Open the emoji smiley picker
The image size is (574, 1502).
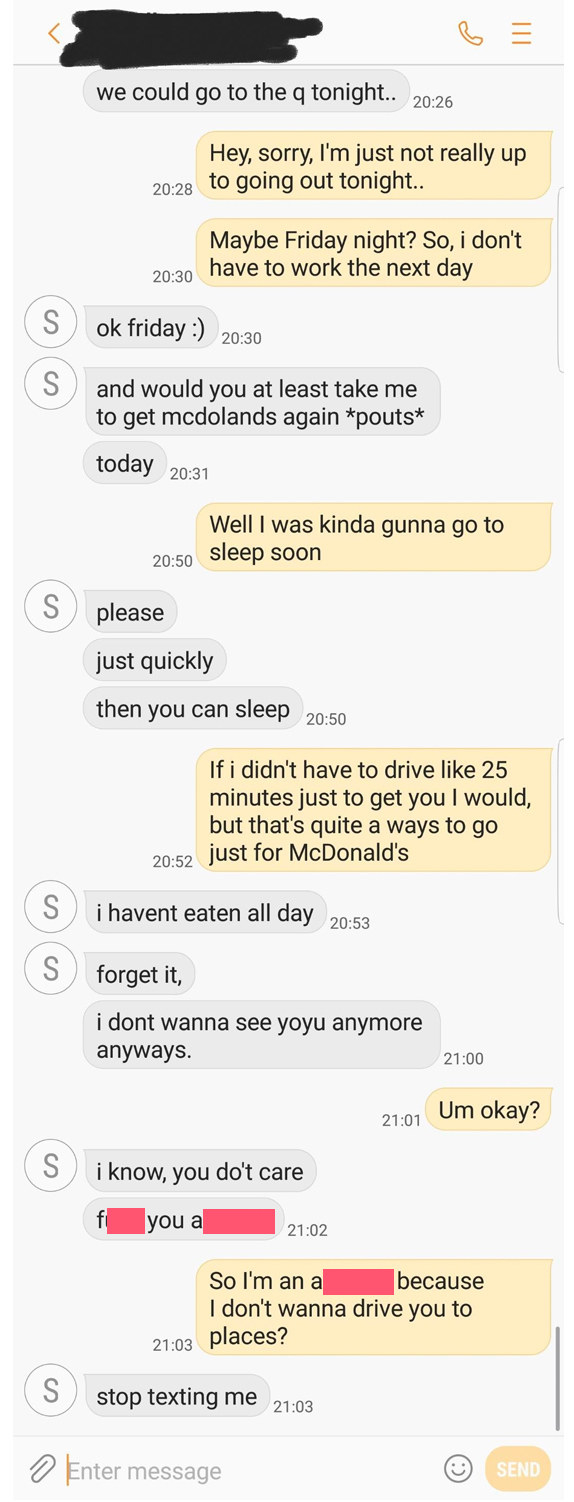(x=458, y=1468)
